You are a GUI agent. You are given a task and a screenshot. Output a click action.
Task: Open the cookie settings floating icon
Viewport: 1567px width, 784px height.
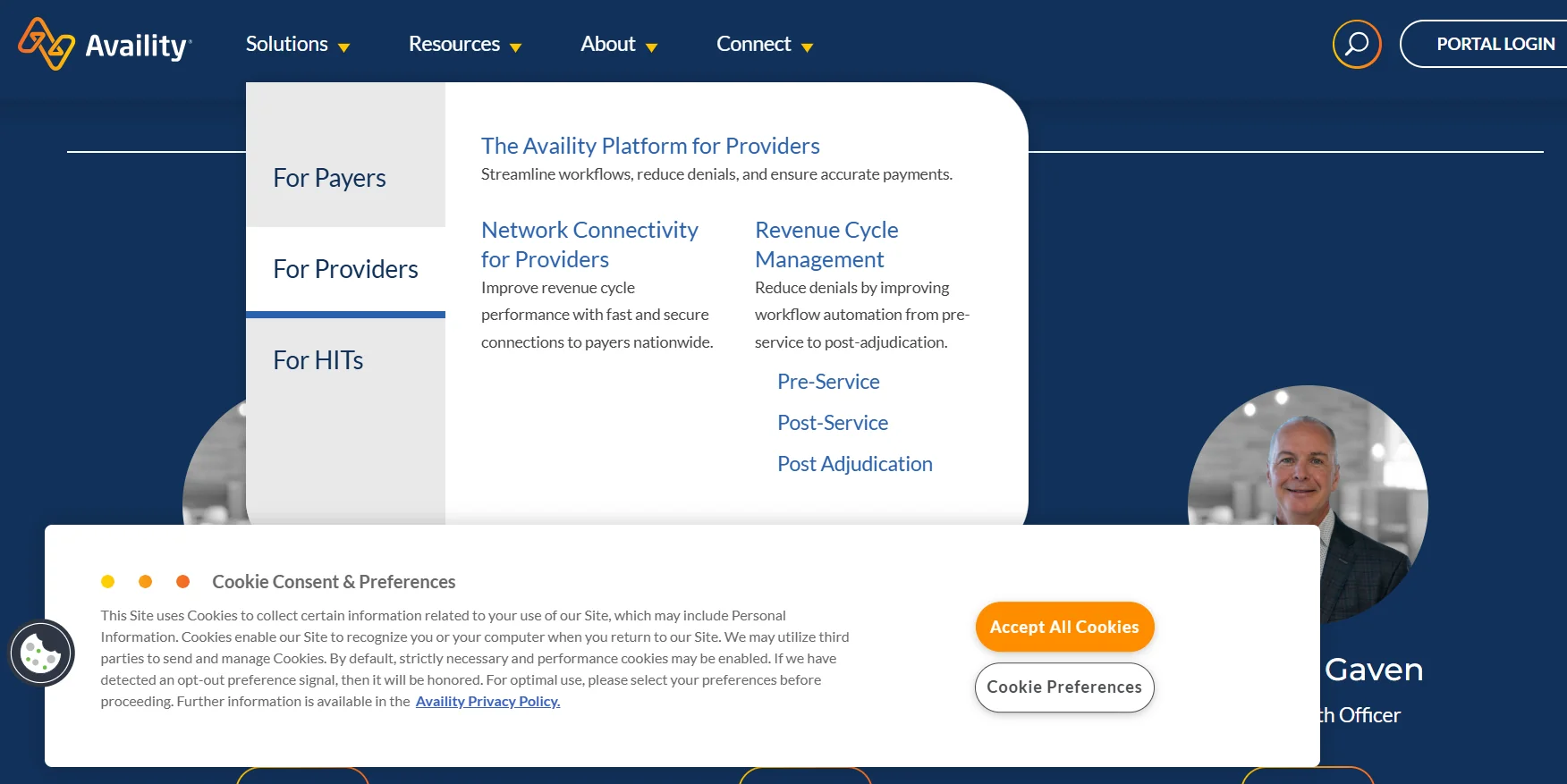pyautogui.click(x=41, y=653)
